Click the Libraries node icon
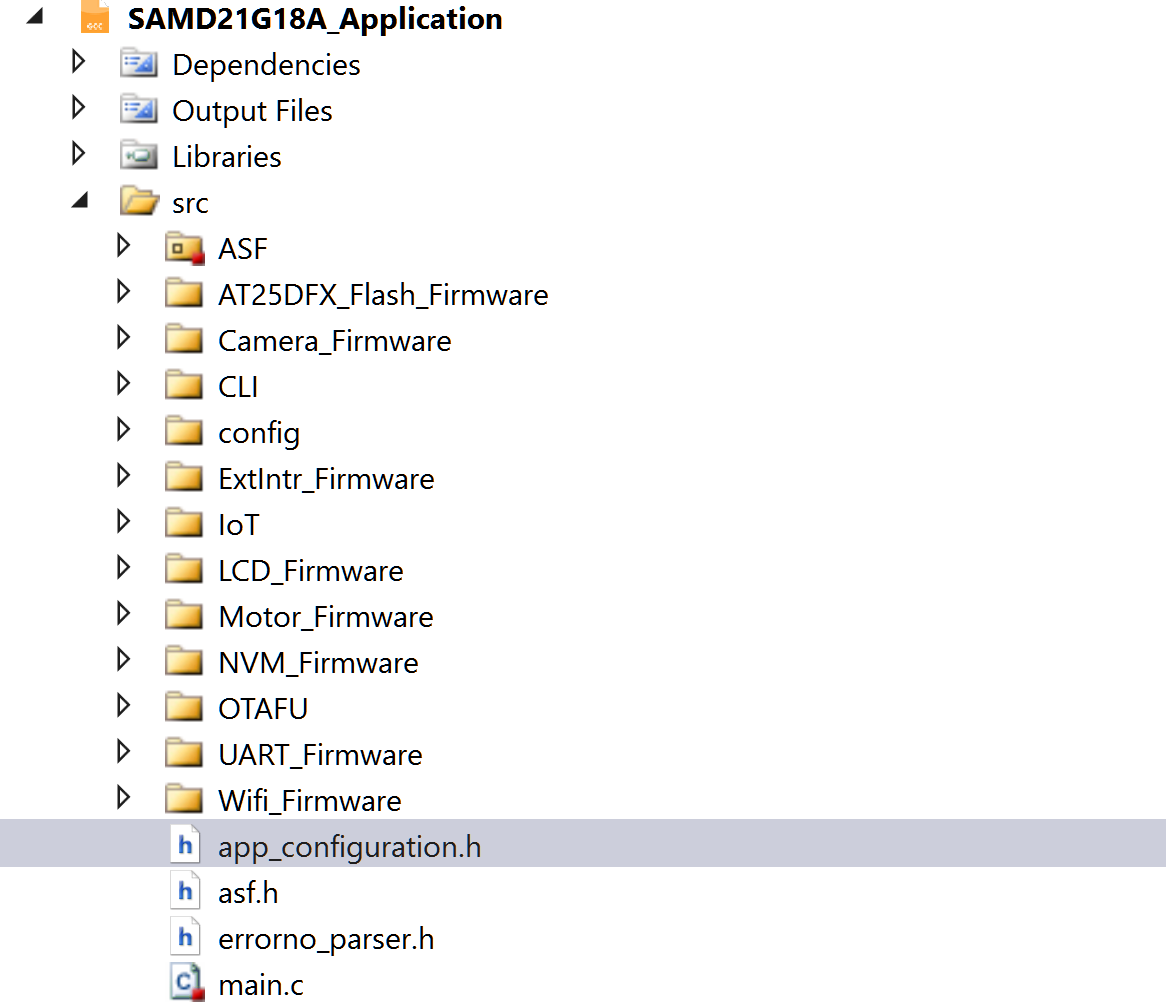Image resolution: width=1166 pixels, height=1007 pixels. pyautogui.click(x=139, y=155)
